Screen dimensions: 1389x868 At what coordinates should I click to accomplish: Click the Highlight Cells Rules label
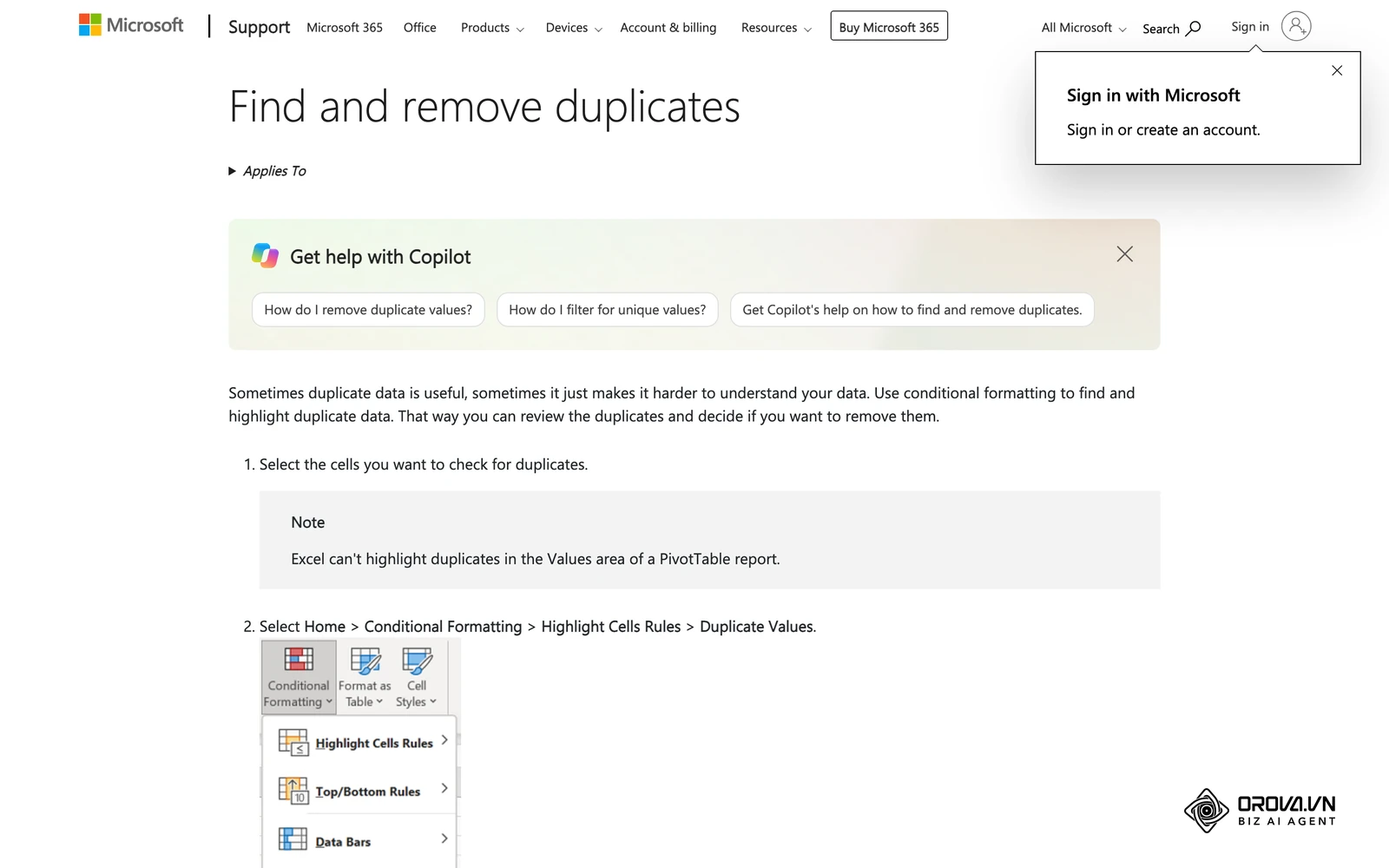(374, 743)
